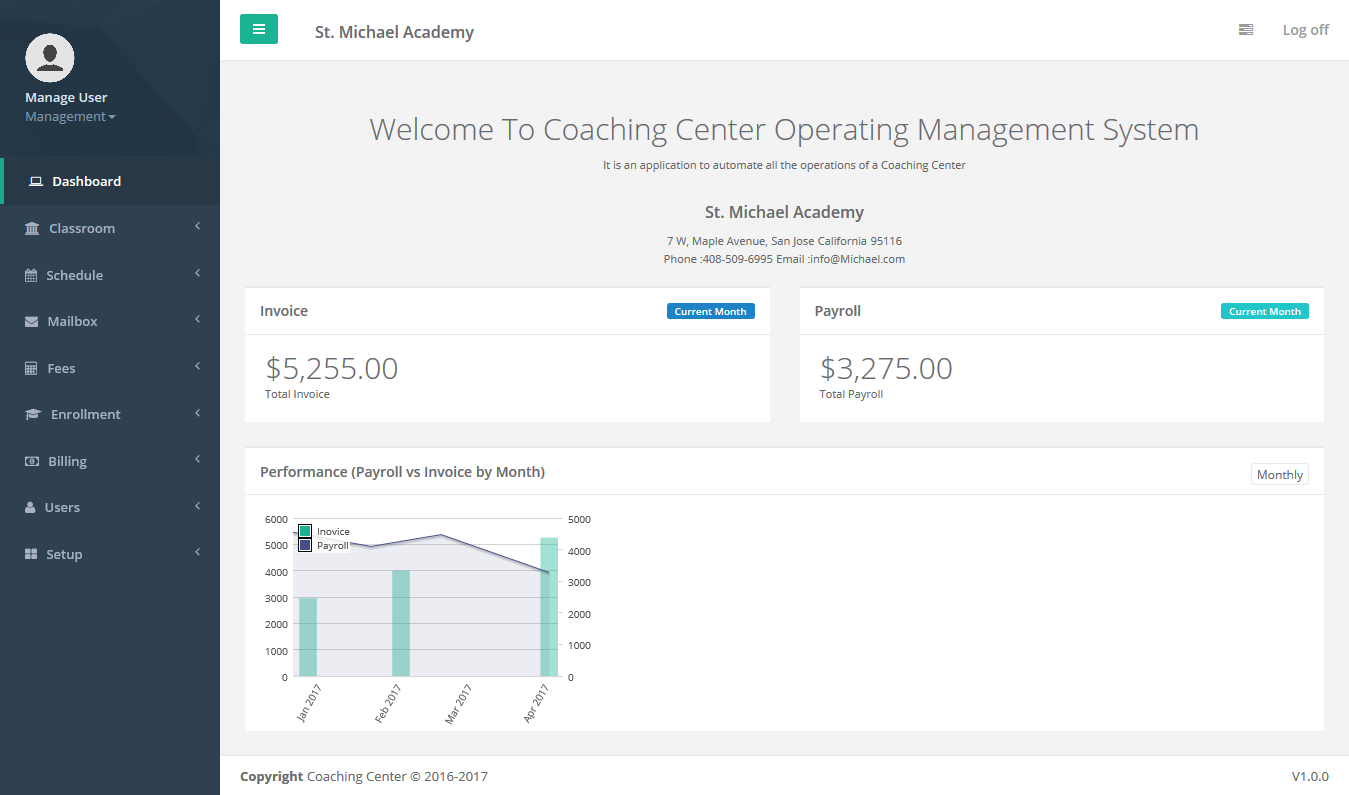Expand the Fees menu chevron
This screenshot has width=1349, height=795.
click(x=198, y=367)
